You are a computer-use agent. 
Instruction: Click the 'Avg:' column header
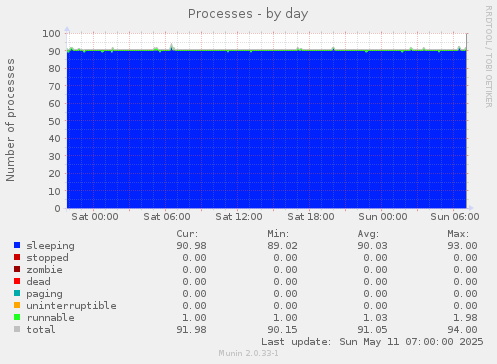point(368,234)
